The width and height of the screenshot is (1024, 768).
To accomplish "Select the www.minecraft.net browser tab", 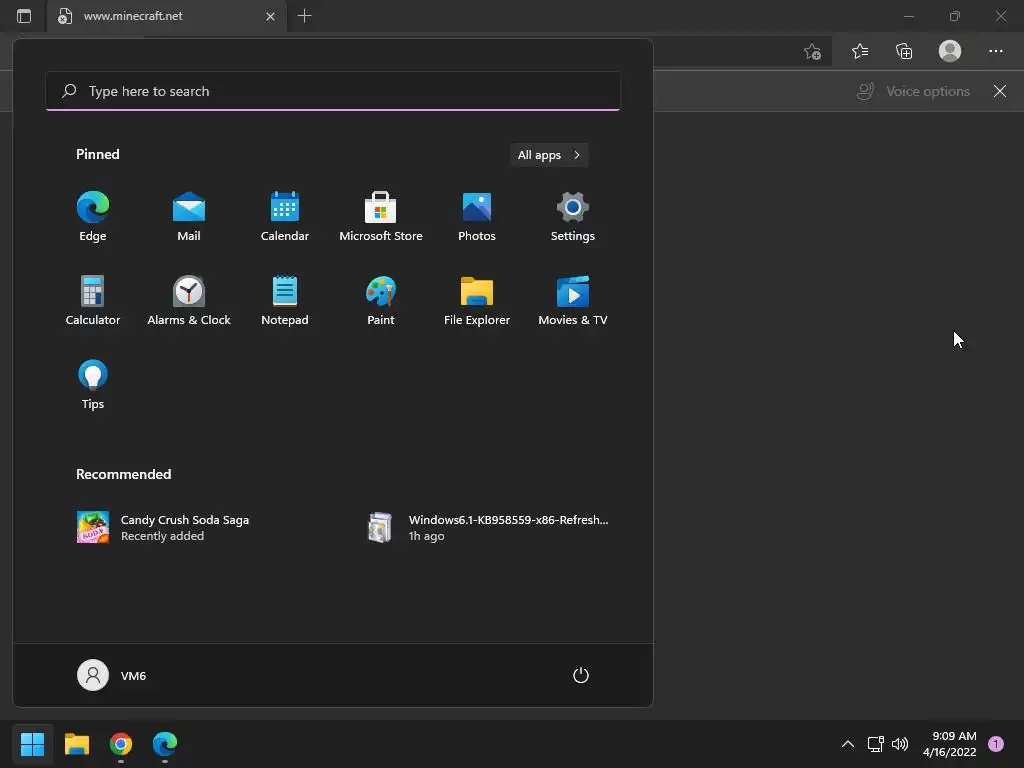I will tap(165, 16).
